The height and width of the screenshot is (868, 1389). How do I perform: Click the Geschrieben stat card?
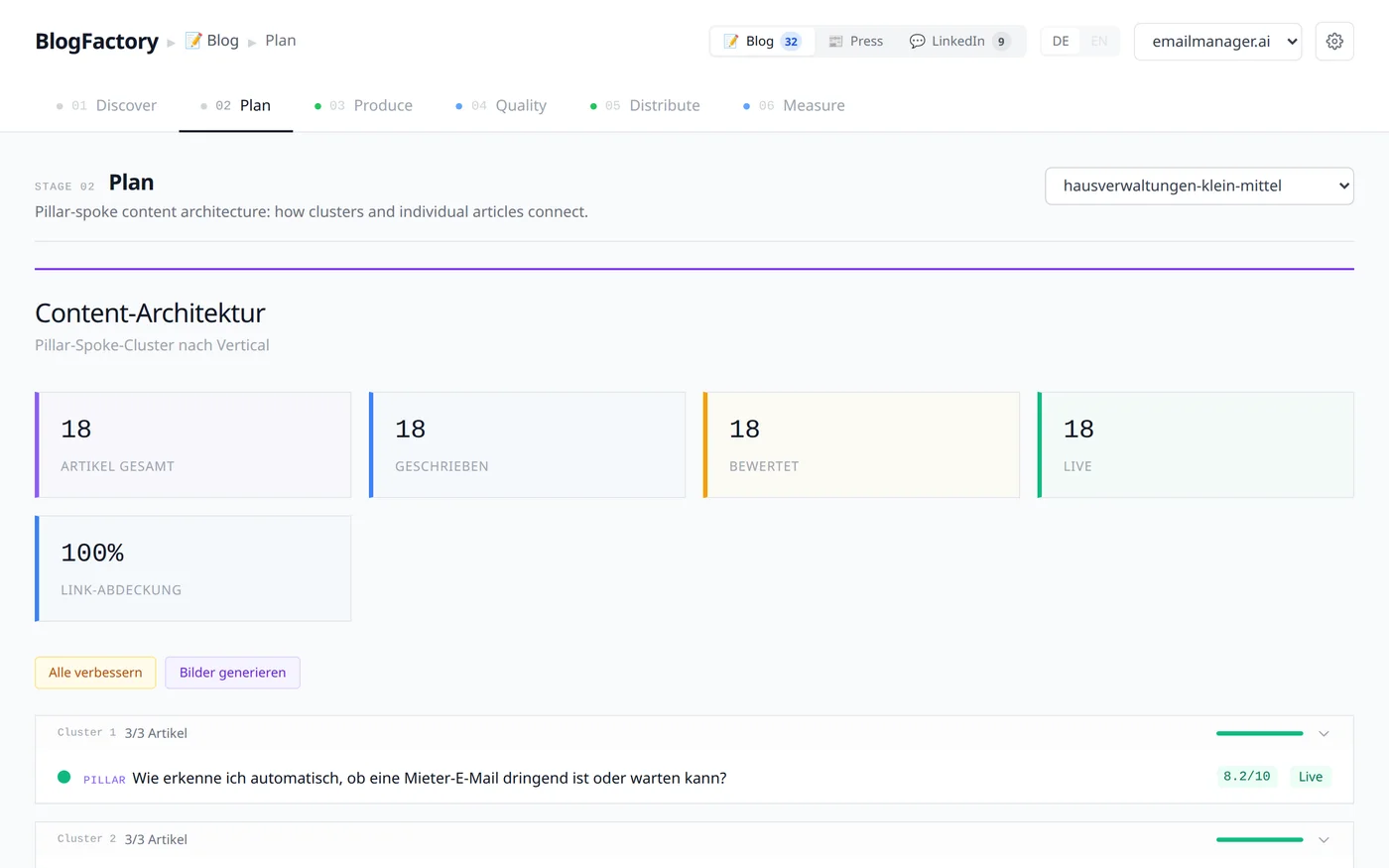527,444
